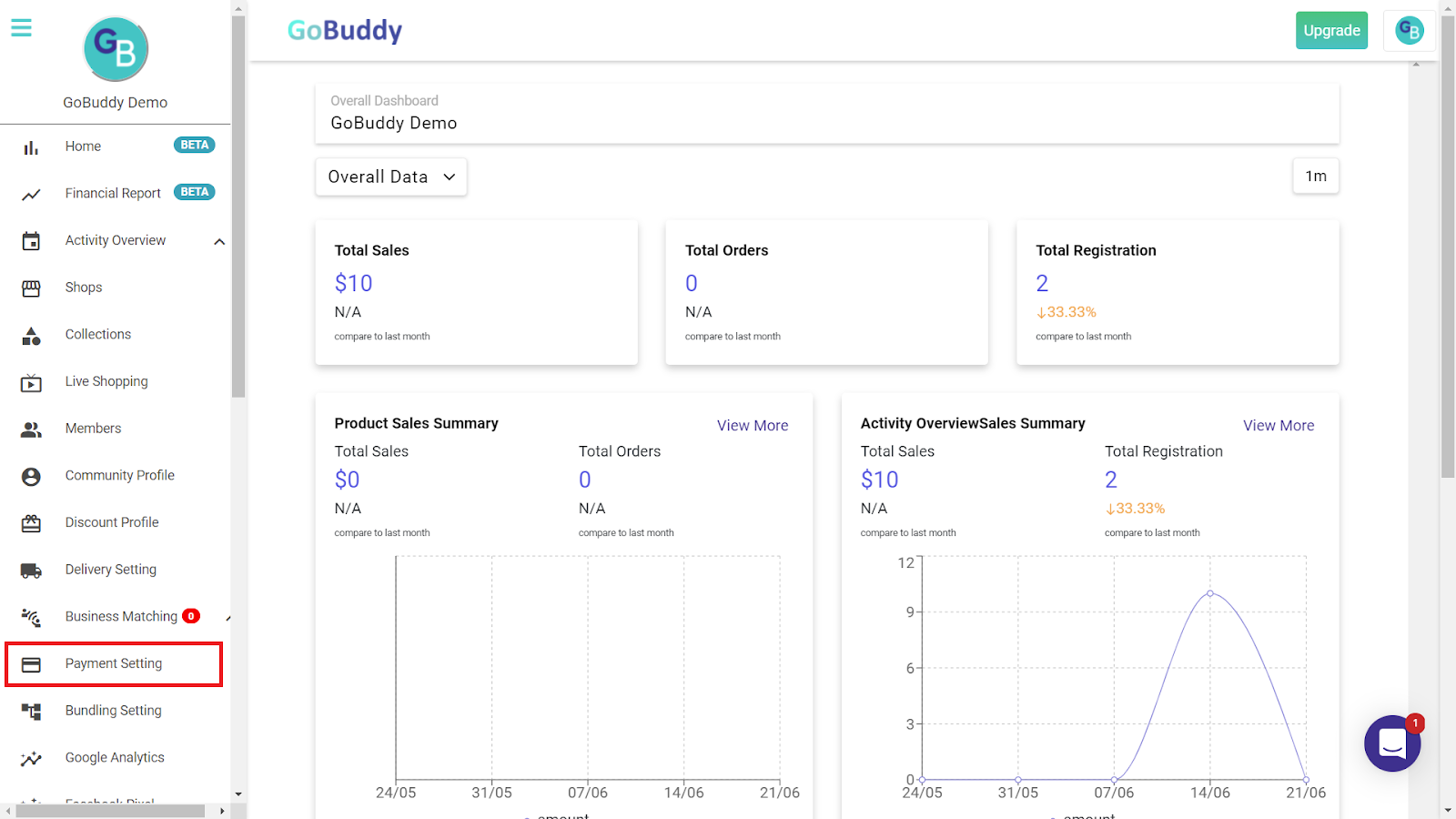Click the Shops storefront icon
1456x819 pixels.
point(31,288)
